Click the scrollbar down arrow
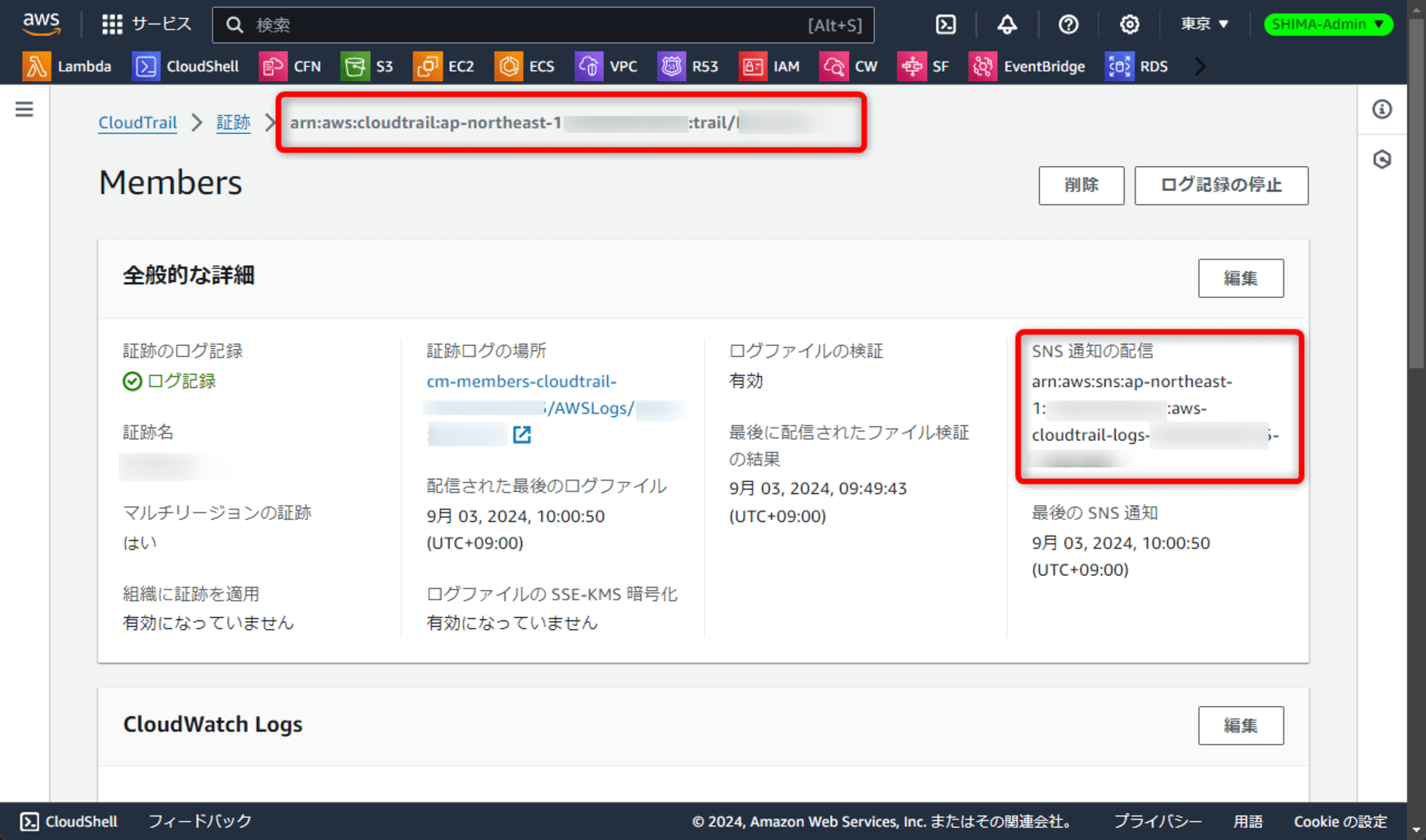 point(1416,831)
